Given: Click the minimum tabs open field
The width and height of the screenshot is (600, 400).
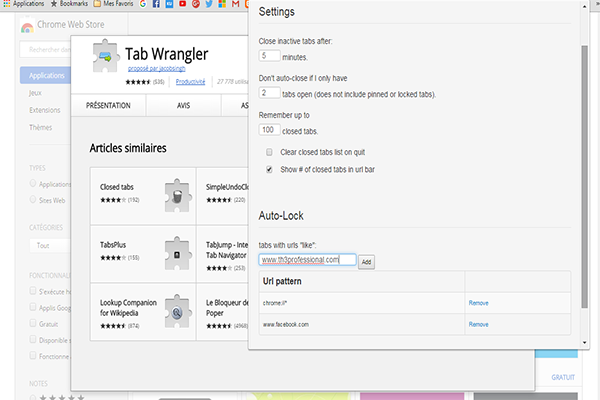Looking at the screenshot, I should pyautogui.click(x=269, y=93).
